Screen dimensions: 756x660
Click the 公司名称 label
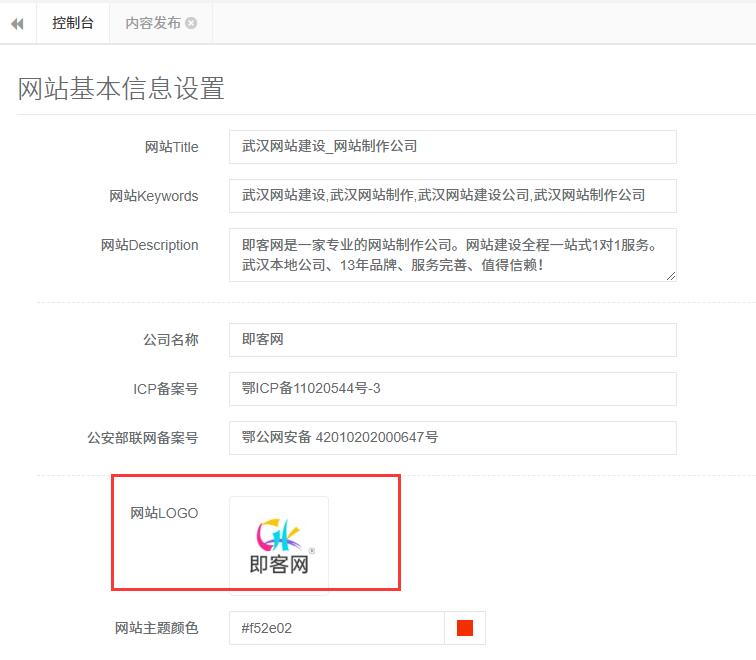click(x=171, y=341)
